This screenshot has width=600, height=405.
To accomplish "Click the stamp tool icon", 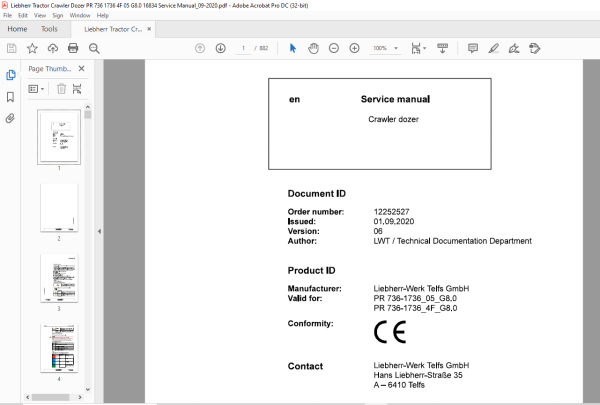I will [535, 48].
